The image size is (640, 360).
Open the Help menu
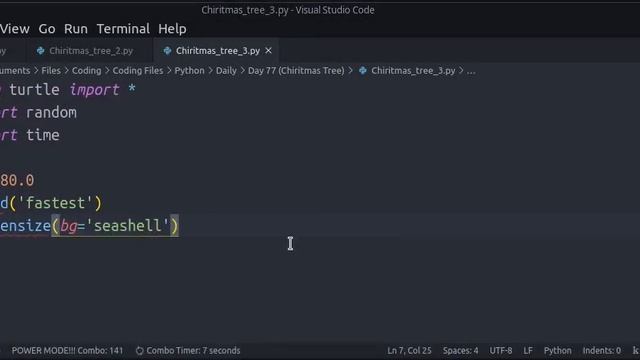pyautogui.click(x=172, y=29)
